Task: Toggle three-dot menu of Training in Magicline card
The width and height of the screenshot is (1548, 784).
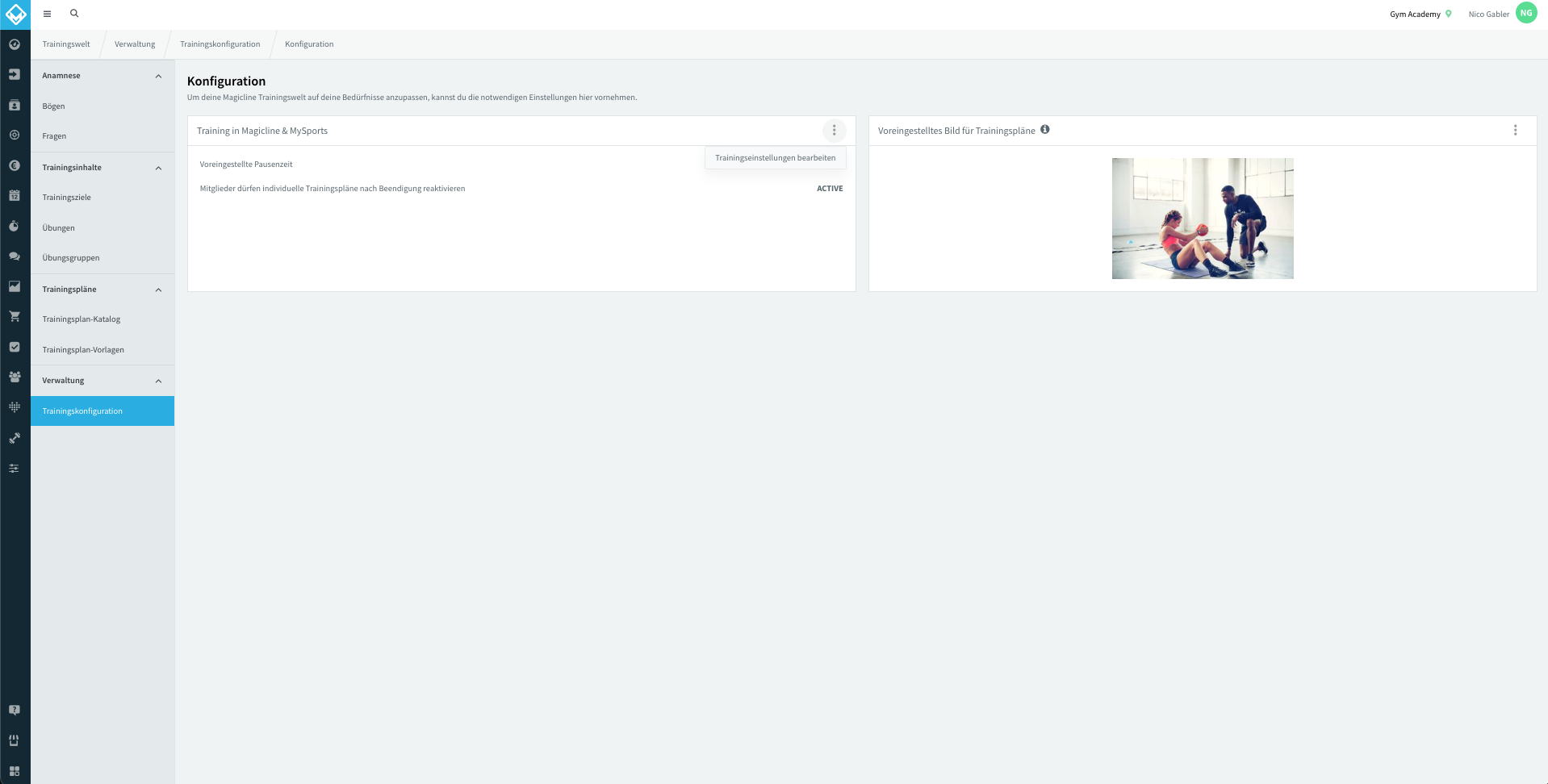Action: click(x=834, y=130)
